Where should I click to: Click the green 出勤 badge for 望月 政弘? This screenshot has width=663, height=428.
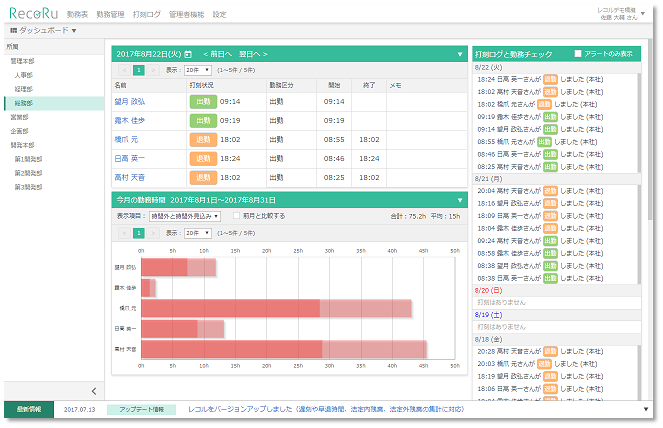tap(202, 101)
